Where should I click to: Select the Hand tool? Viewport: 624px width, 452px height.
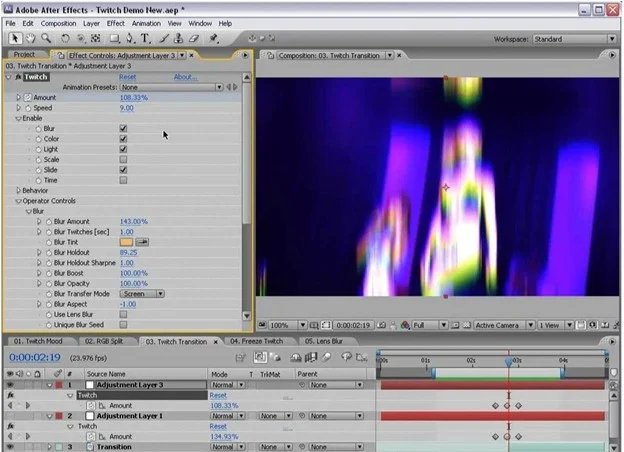tap(30, 38)
